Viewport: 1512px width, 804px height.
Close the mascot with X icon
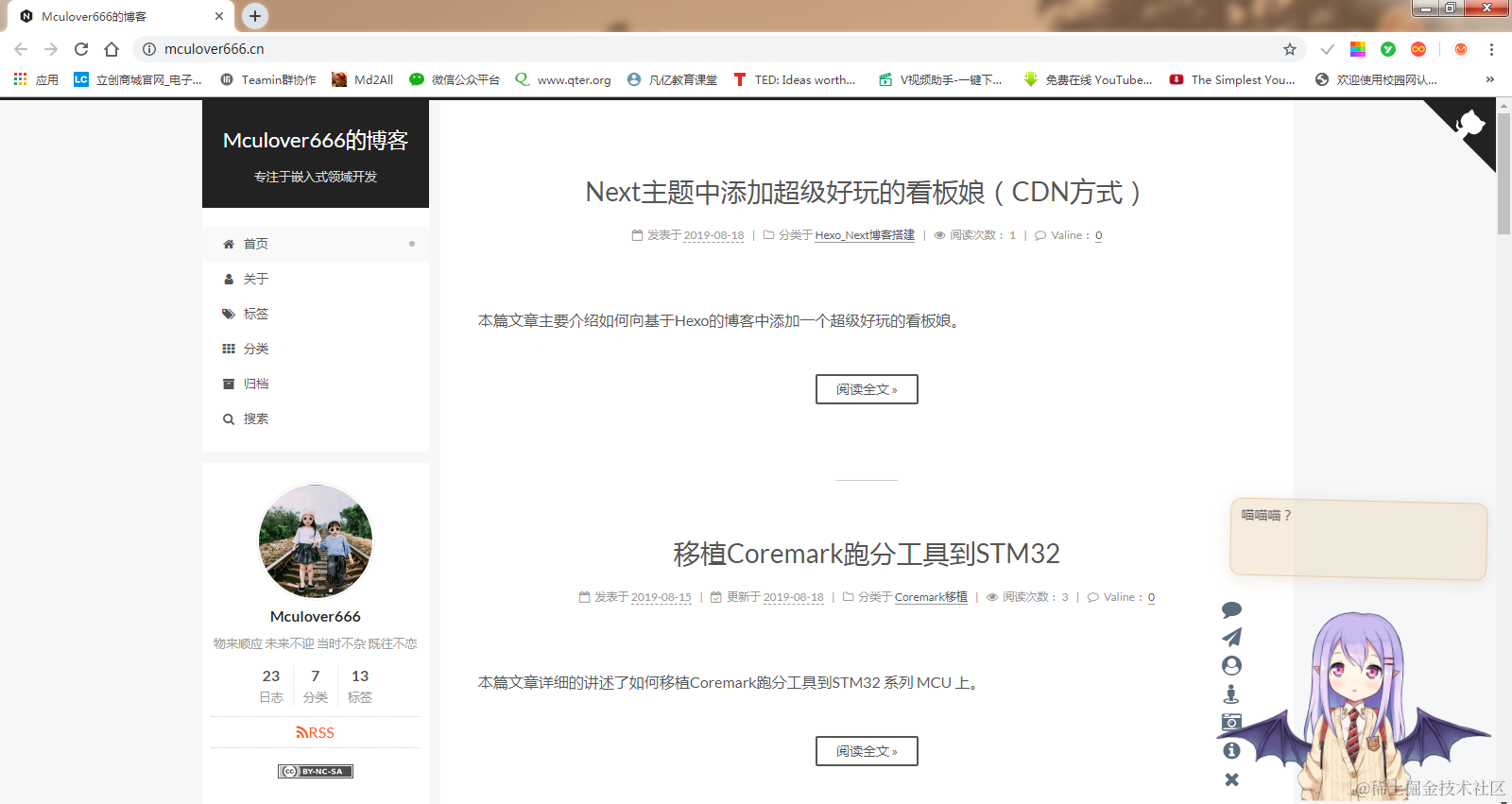pos(1231,779)
